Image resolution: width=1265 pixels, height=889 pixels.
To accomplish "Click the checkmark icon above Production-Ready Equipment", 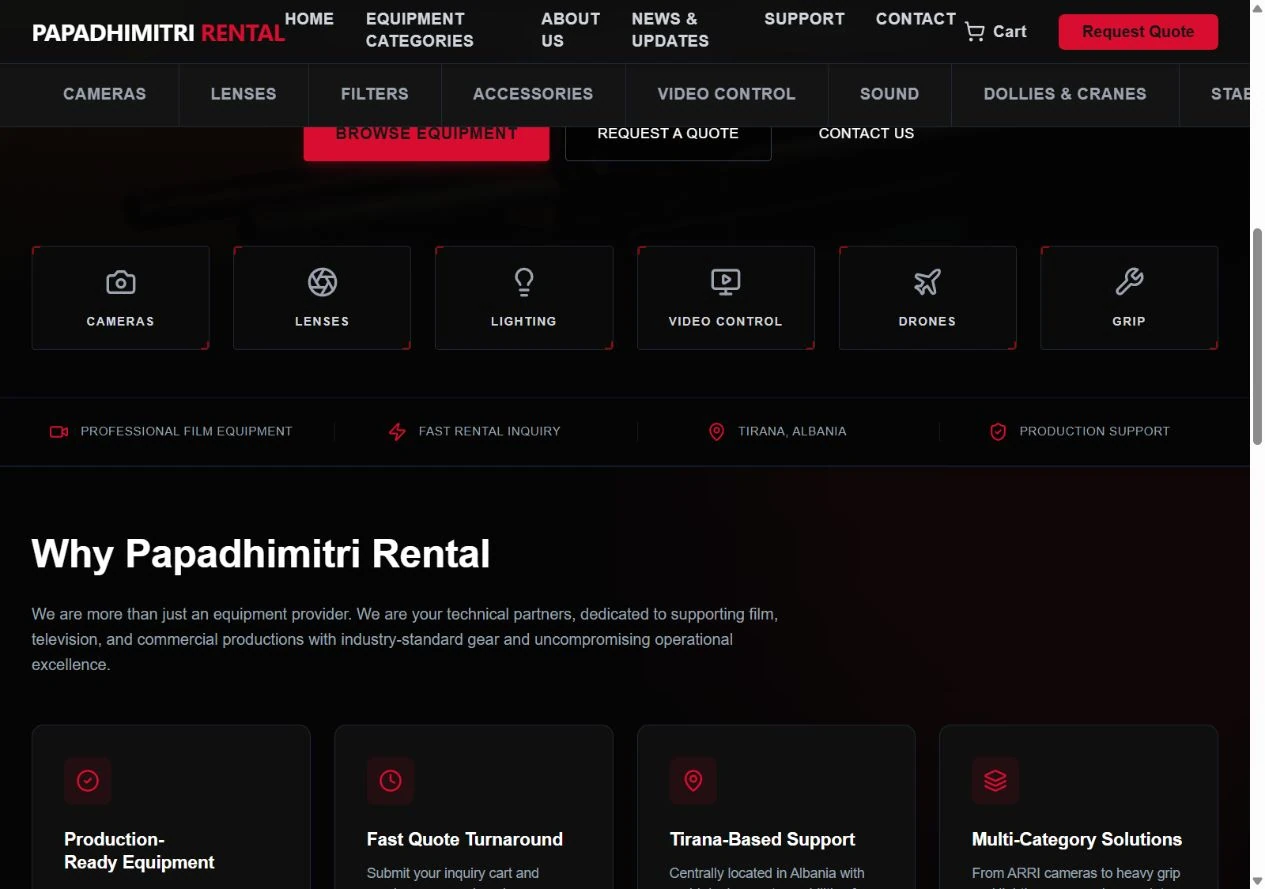I will (x=88, y=781).
